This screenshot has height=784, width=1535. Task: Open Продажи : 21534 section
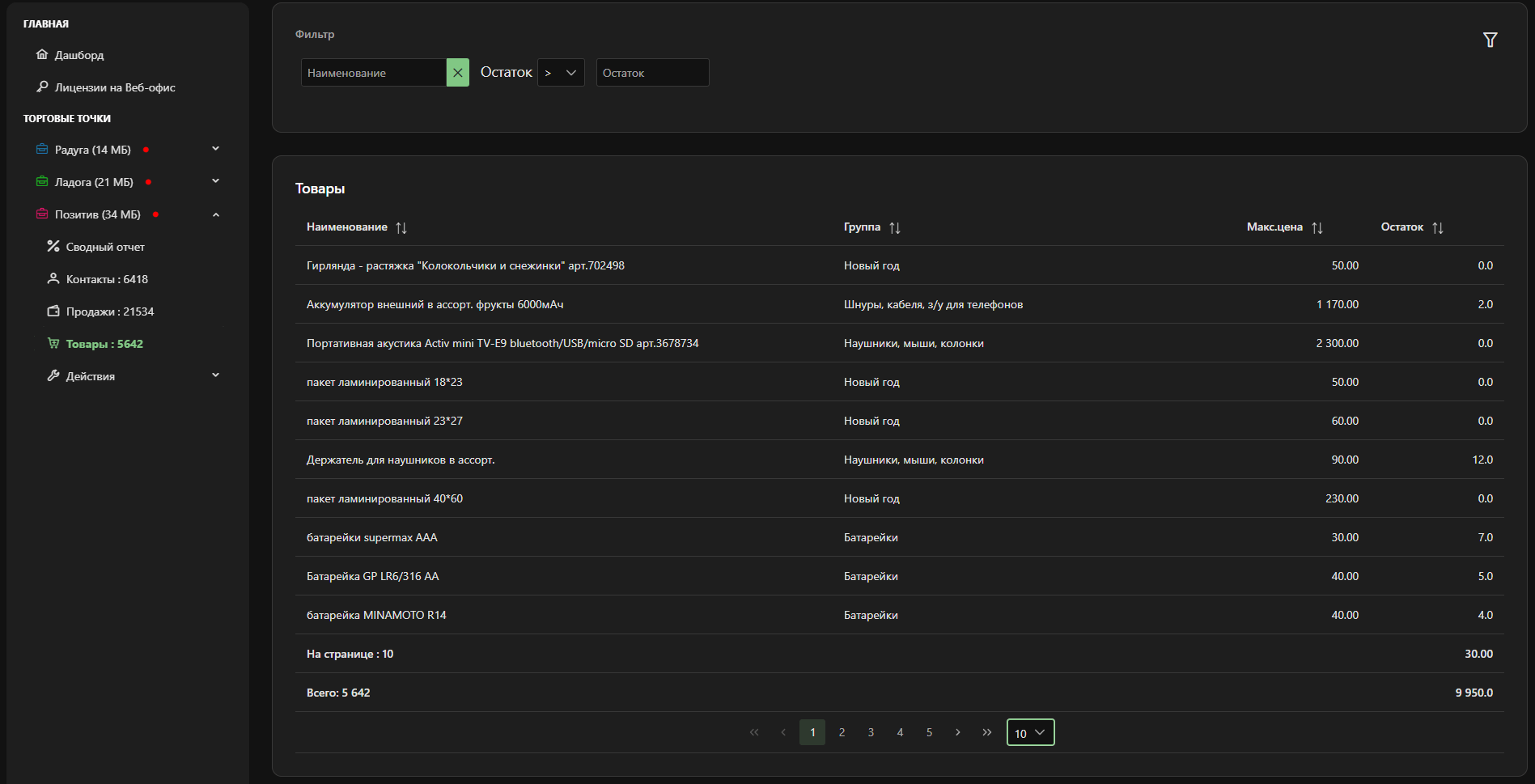[x=109, y=311]
